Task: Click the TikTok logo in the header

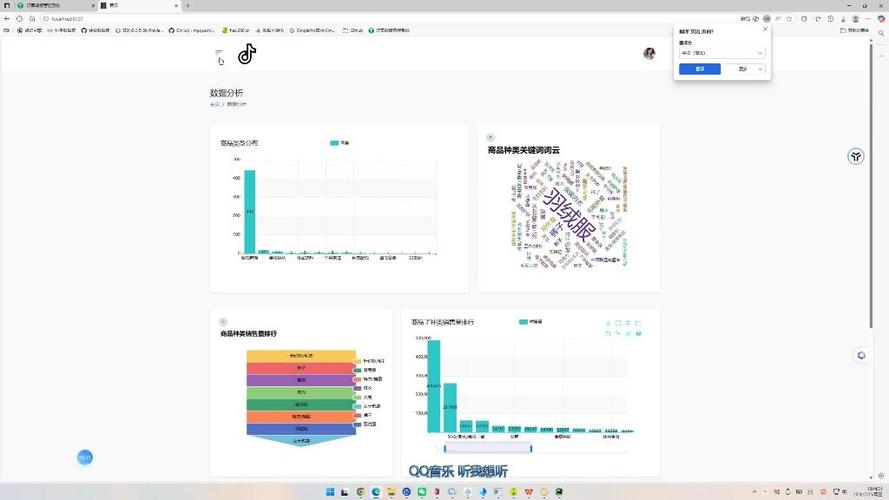Action: click(247, 54)
